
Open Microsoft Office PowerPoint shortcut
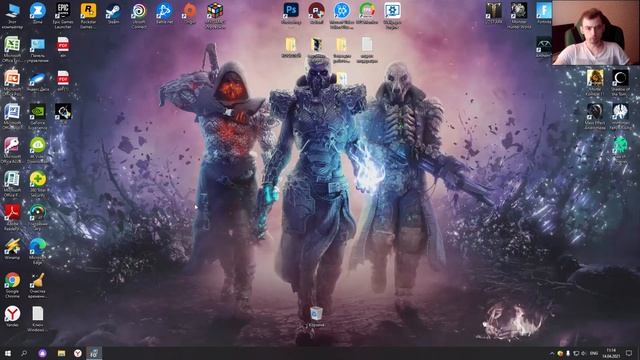(x=12, y=78)
